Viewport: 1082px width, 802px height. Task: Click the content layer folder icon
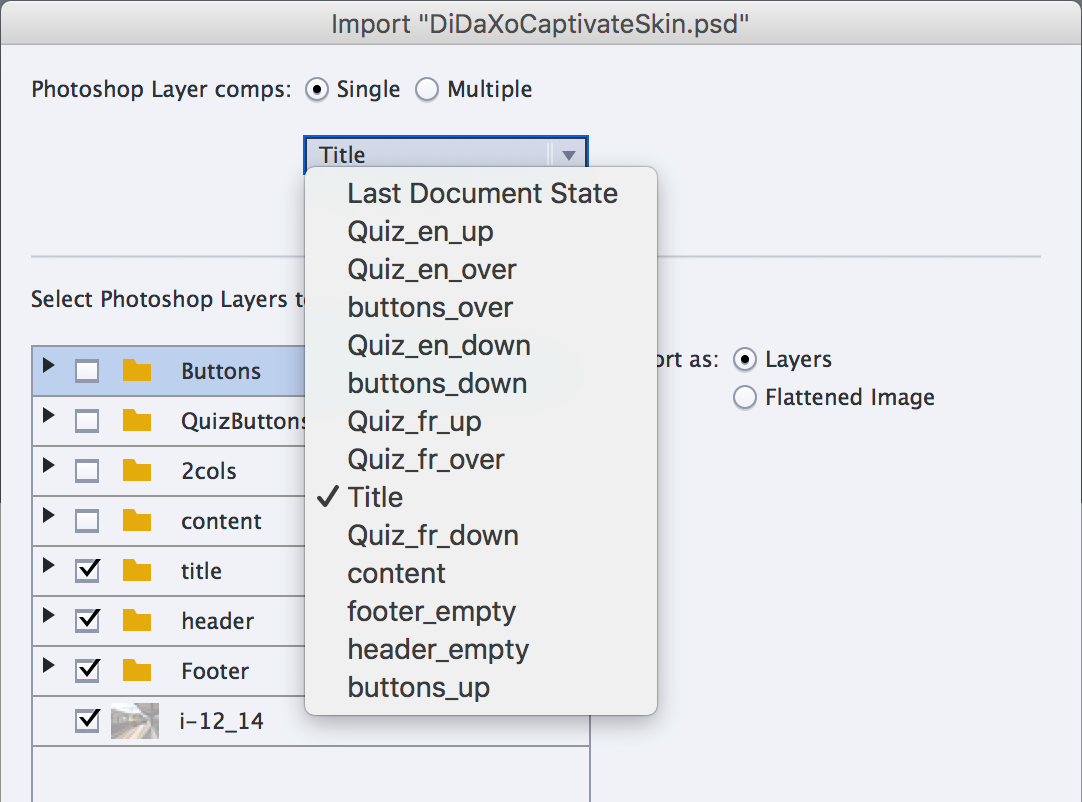(136, 521)
